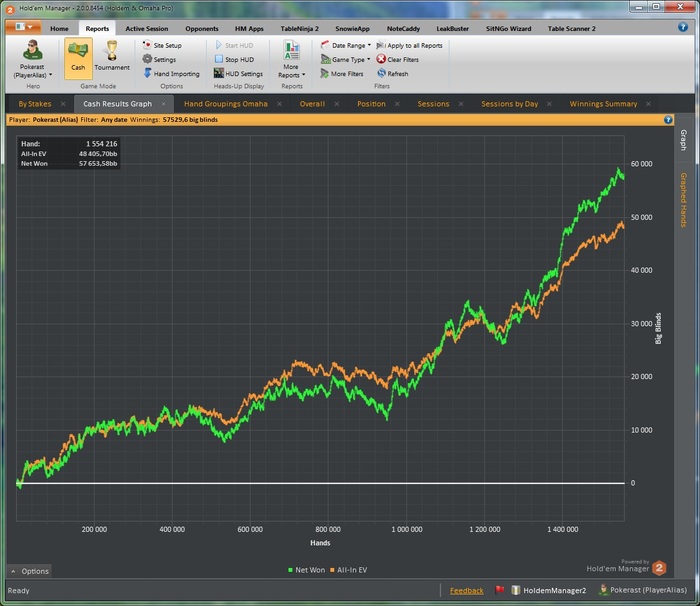Click Clear Filters

click(397, 59)
